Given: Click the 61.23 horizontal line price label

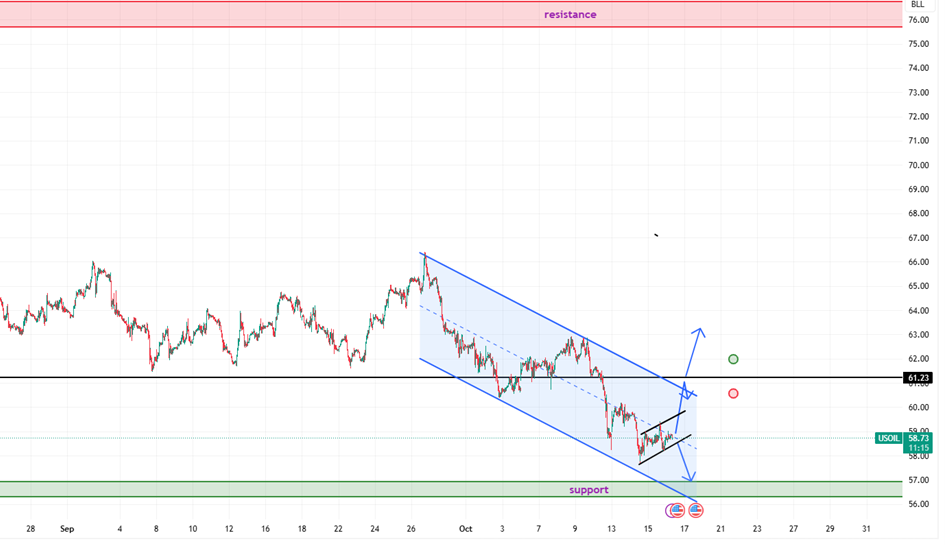Looking at the screenshot, I should point(917,378).
